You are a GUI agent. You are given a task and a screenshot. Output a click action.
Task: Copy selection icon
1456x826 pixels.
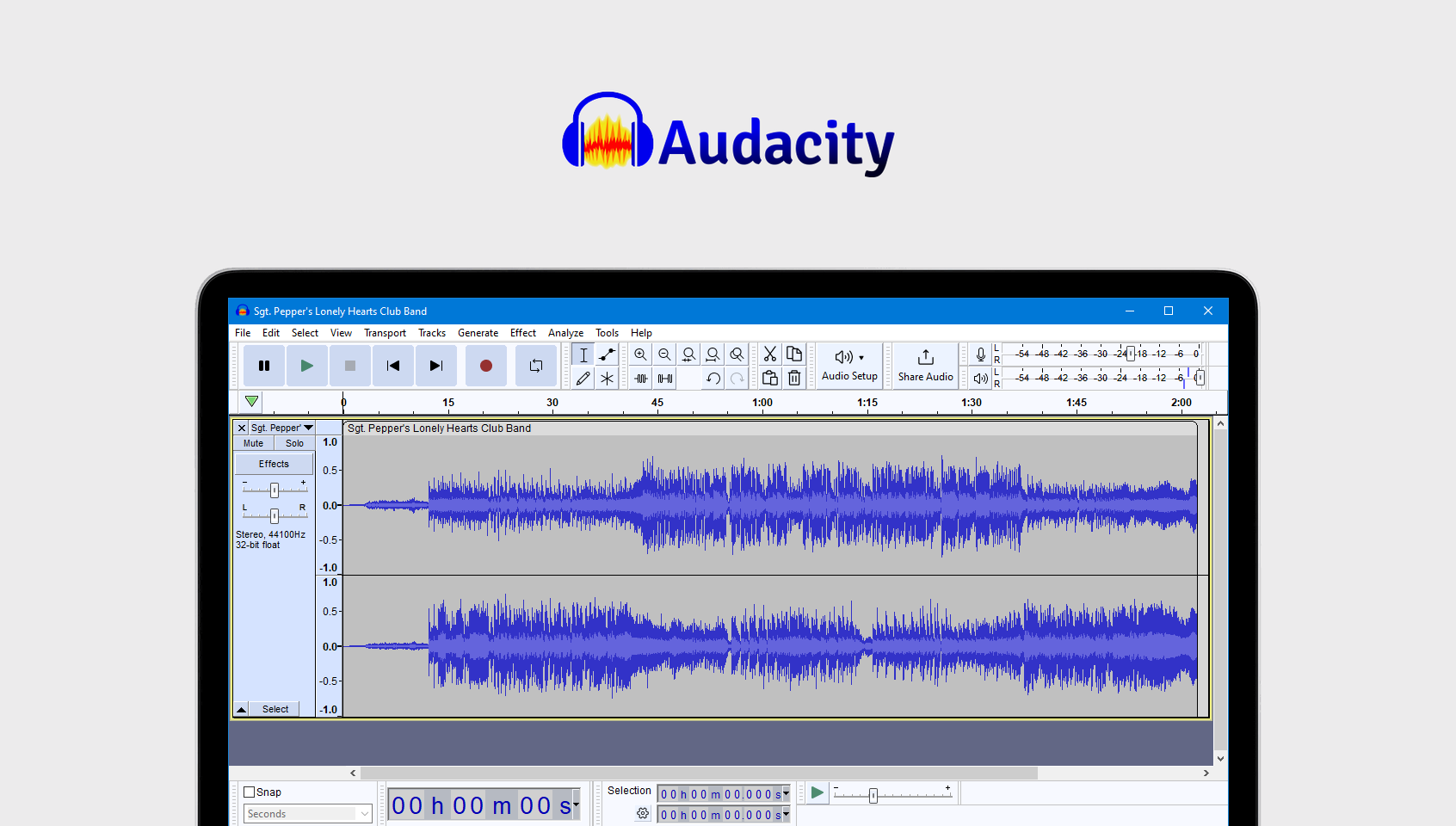click(794, 354)
